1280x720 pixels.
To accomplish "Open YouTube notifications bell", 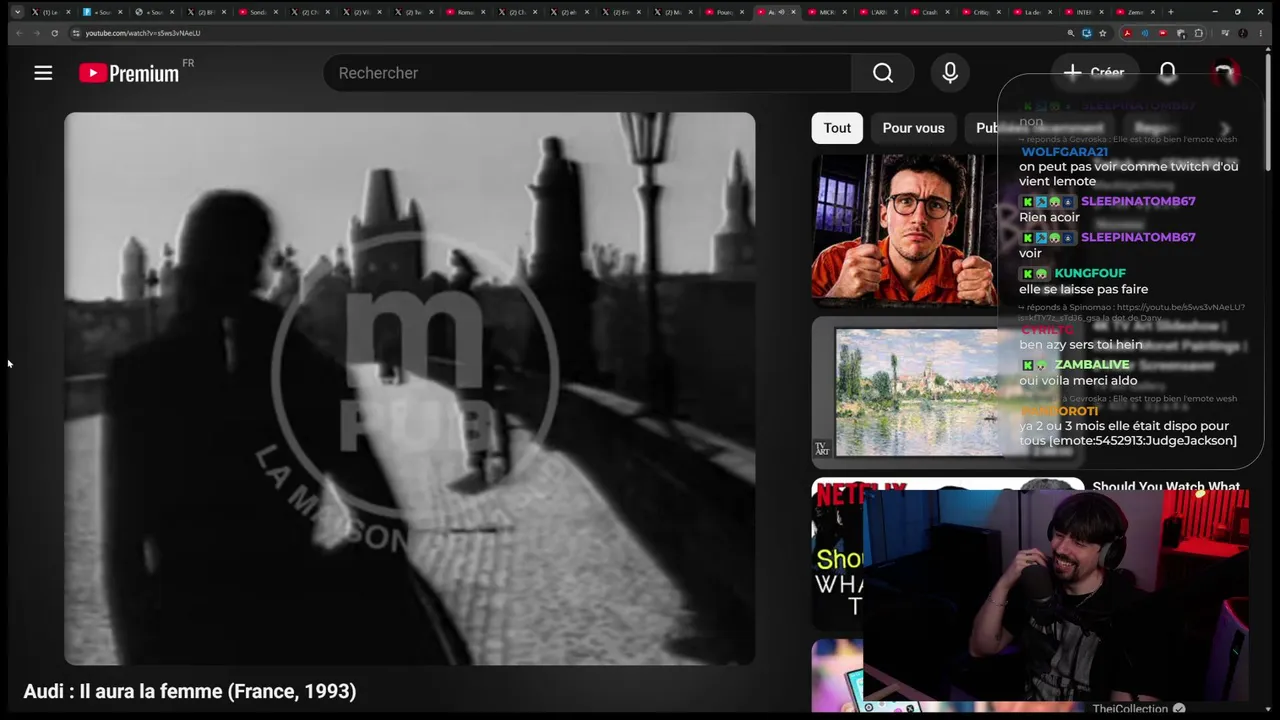I will [x=1167, y=72].
